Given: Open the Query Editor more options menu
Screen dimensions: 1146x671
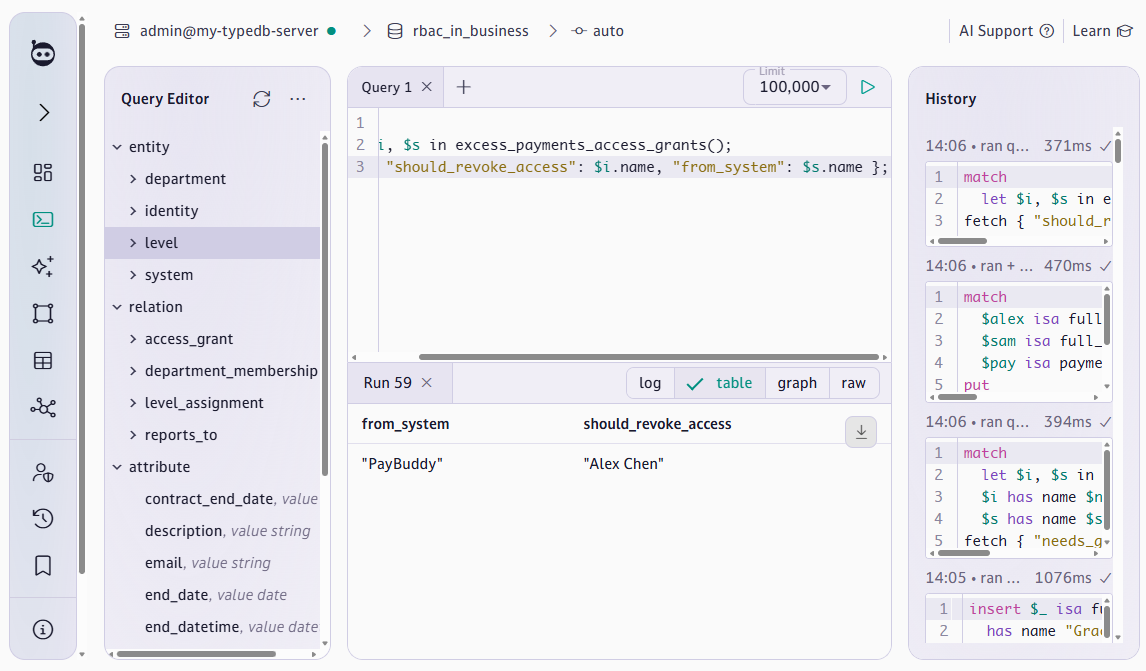Looking at the screenshot, I should point(297,99).
